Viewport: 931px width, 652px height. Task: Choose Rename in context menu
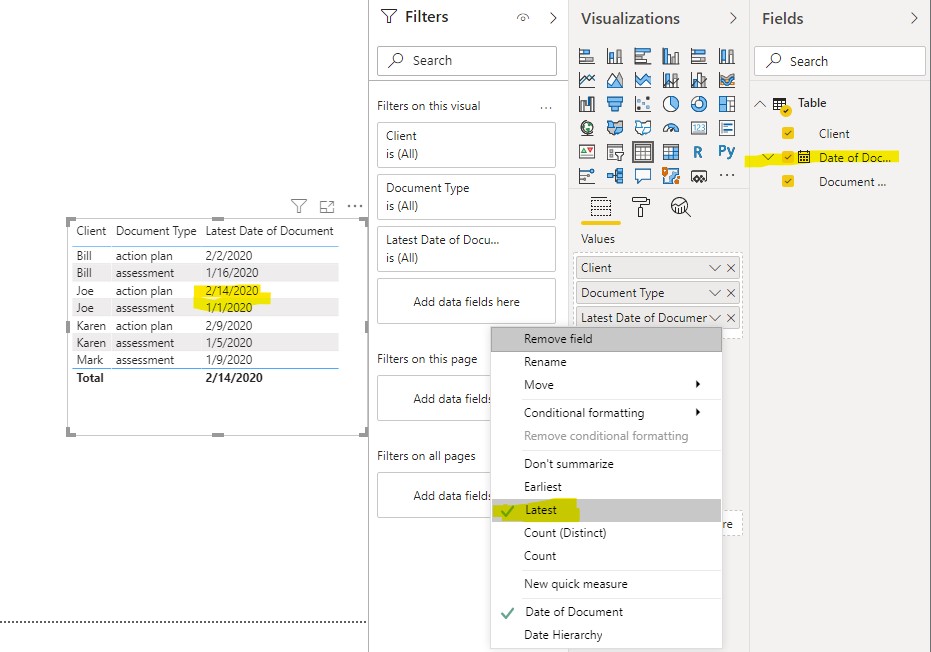click(606, 362)
